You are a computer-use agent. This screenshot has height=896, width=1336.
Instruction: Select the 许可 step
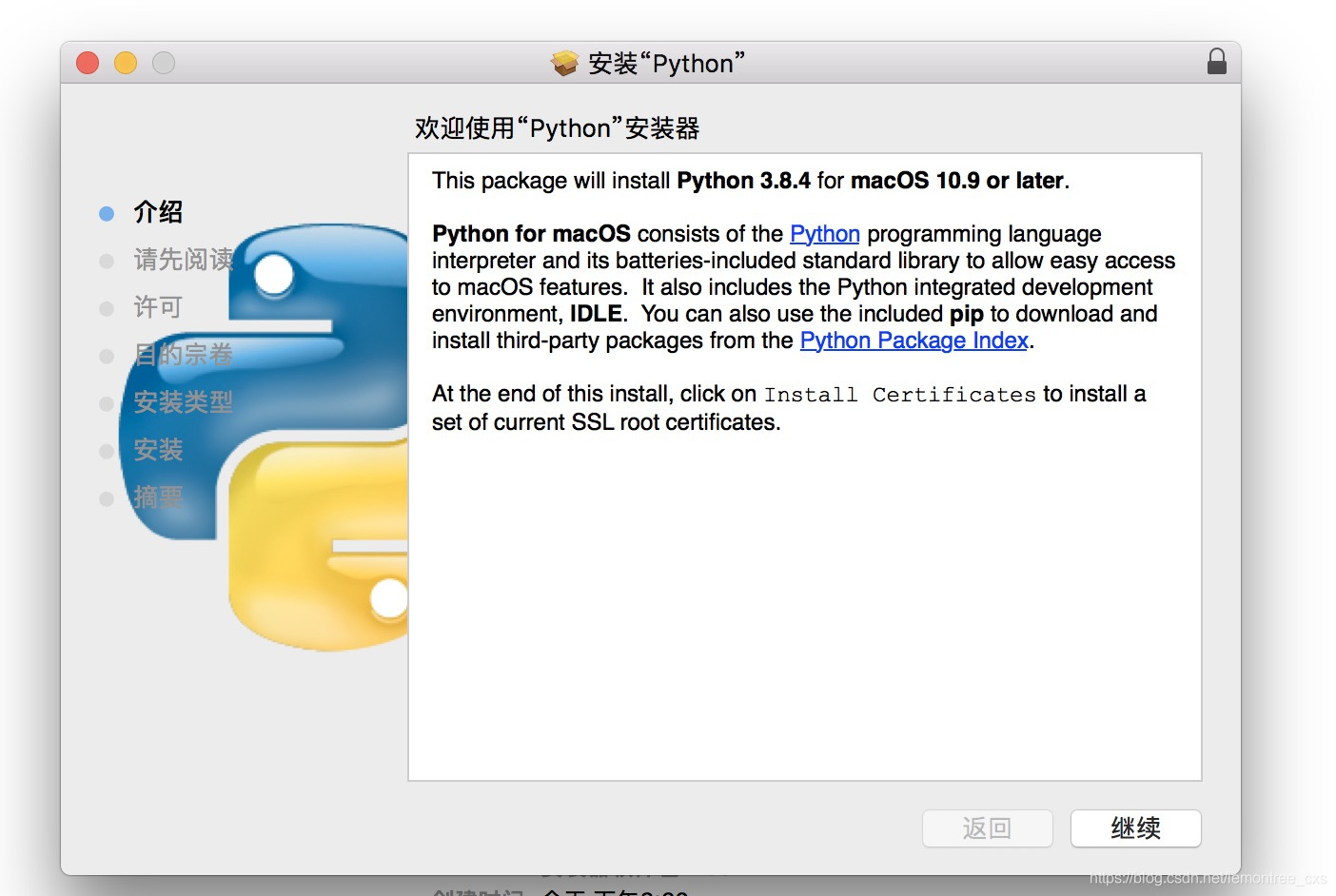click(x=155, y=307)
